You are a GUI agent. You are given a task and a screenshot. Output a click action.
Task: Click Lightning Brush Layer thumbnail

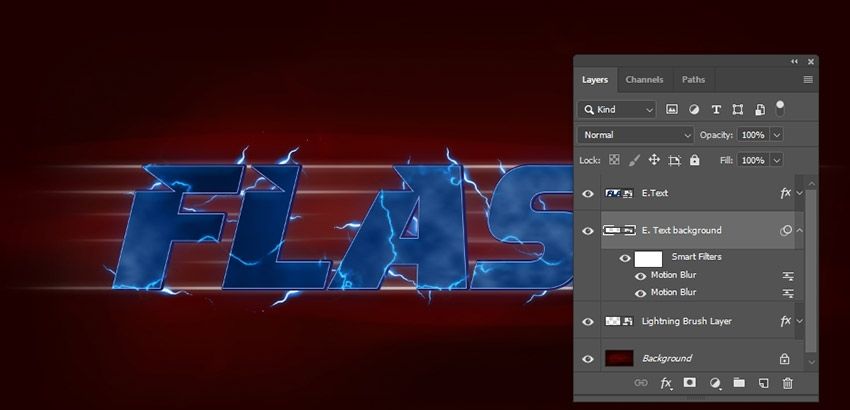point(619,322)
